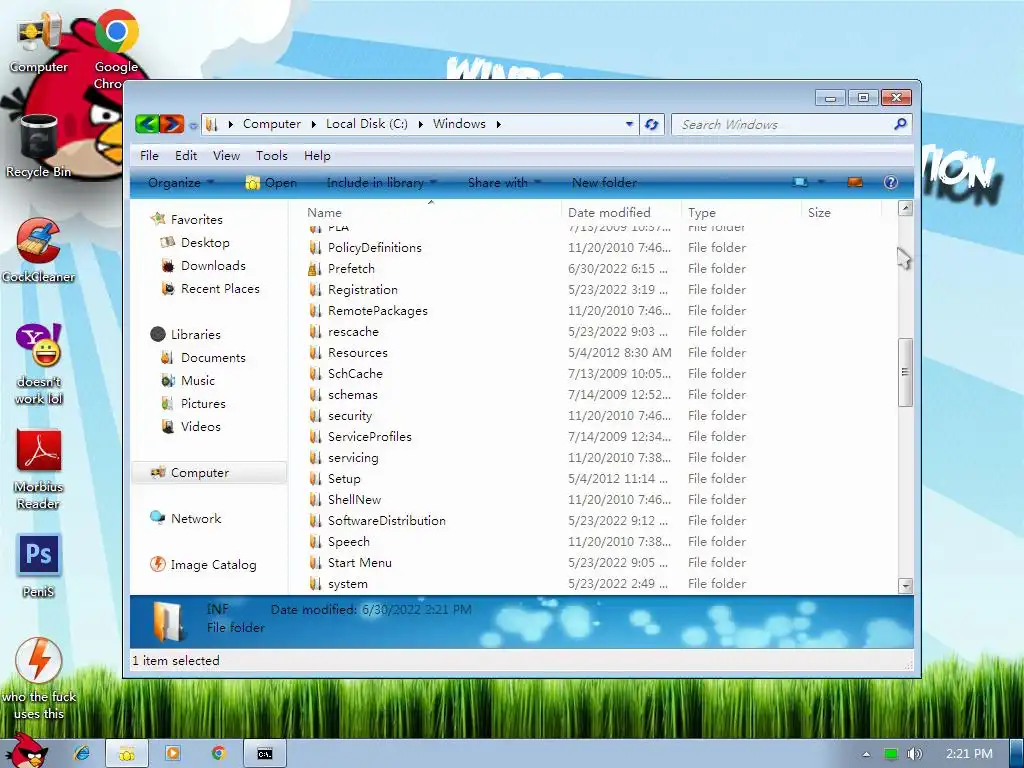
Task: Launch CockCleaner desktop shortcut
Action: [x=39, y=251]
